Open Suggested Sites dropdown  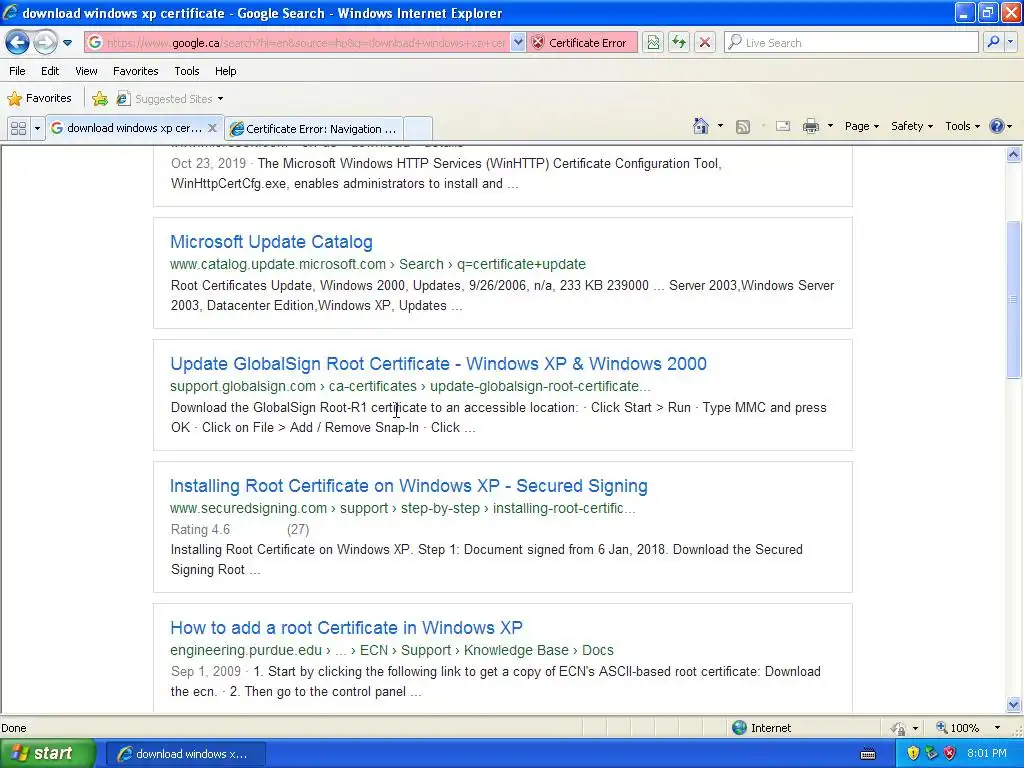170,99
